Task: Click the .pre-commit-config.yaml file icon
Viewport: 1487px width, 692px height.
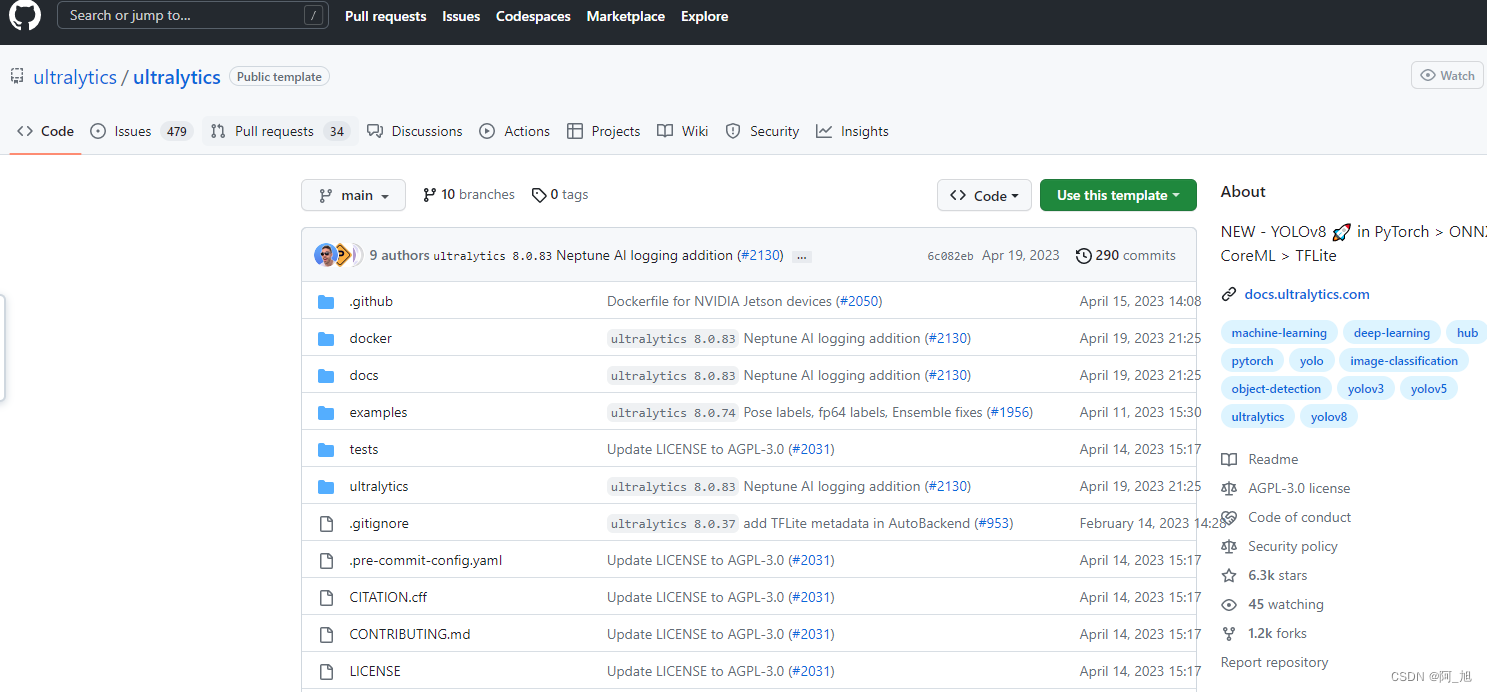Action: coord(325,561)
